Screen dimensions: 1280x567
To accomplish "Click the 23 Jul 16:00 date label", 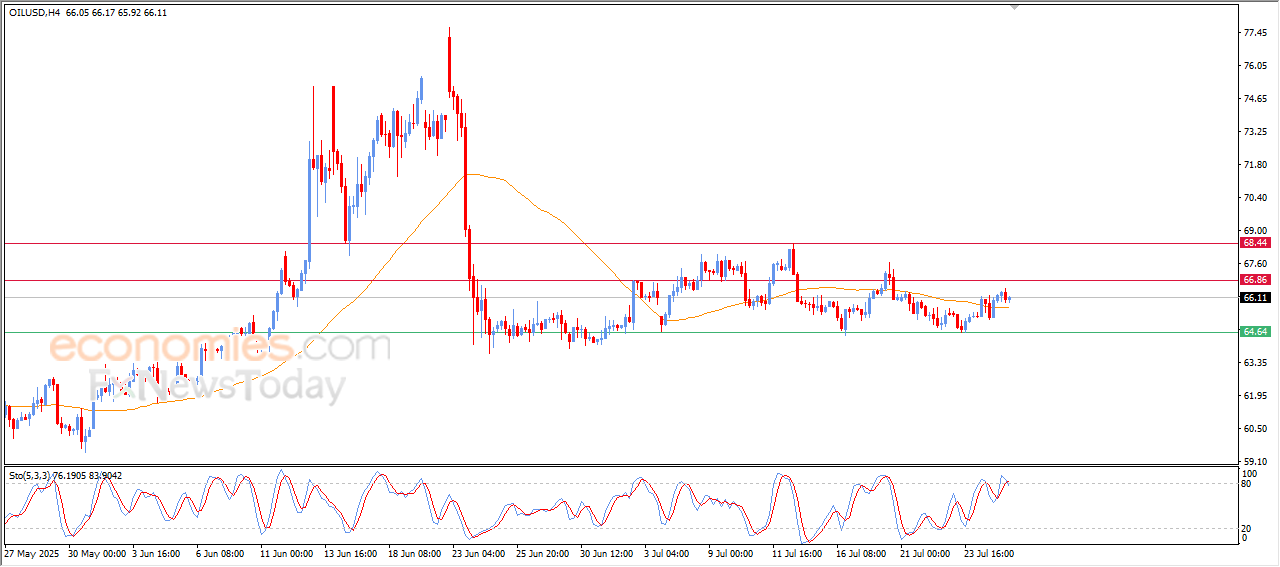I will [x=989, y=553].
